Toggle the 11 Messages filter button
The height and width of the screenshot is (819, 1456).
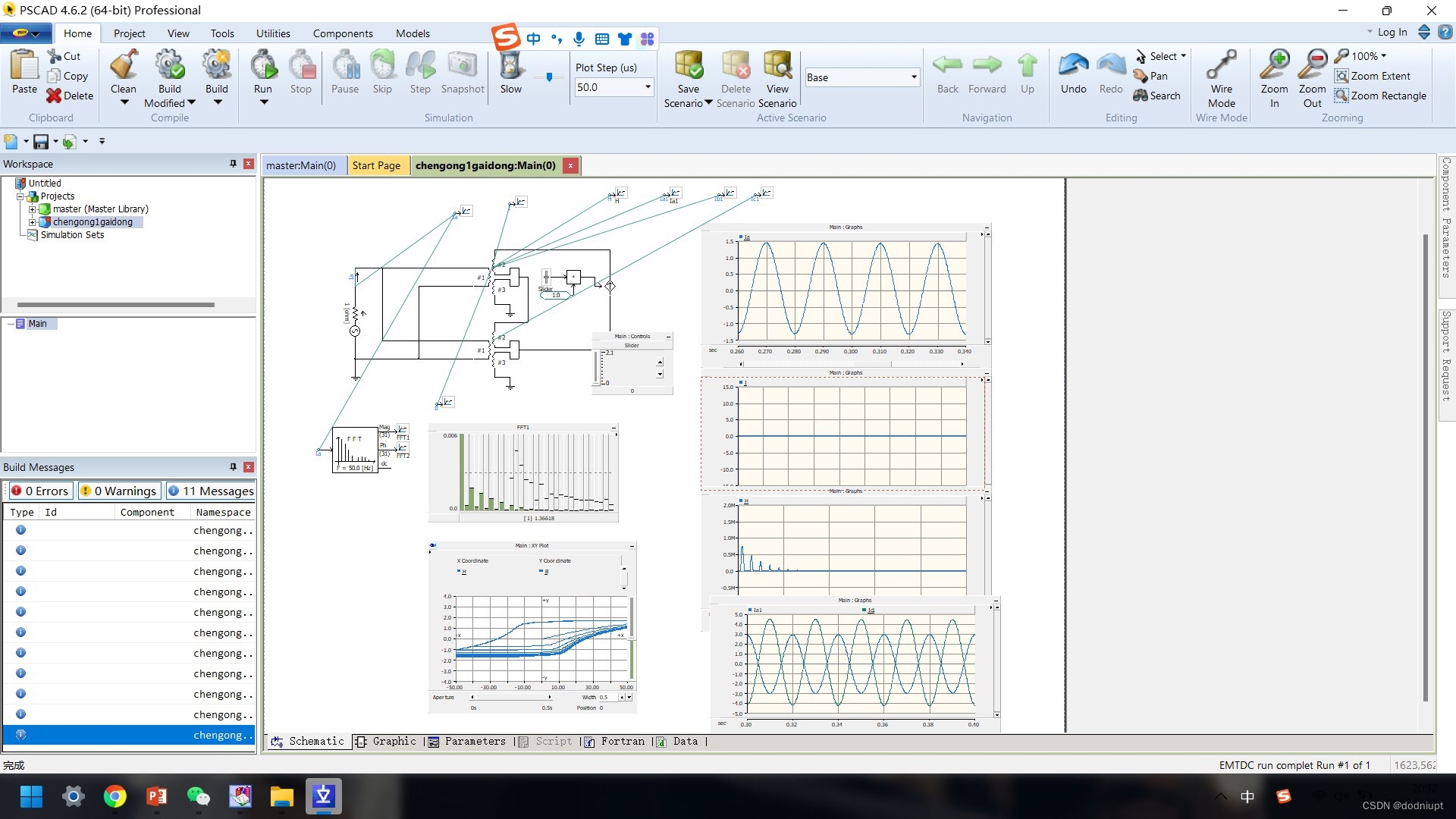point(211,491)
